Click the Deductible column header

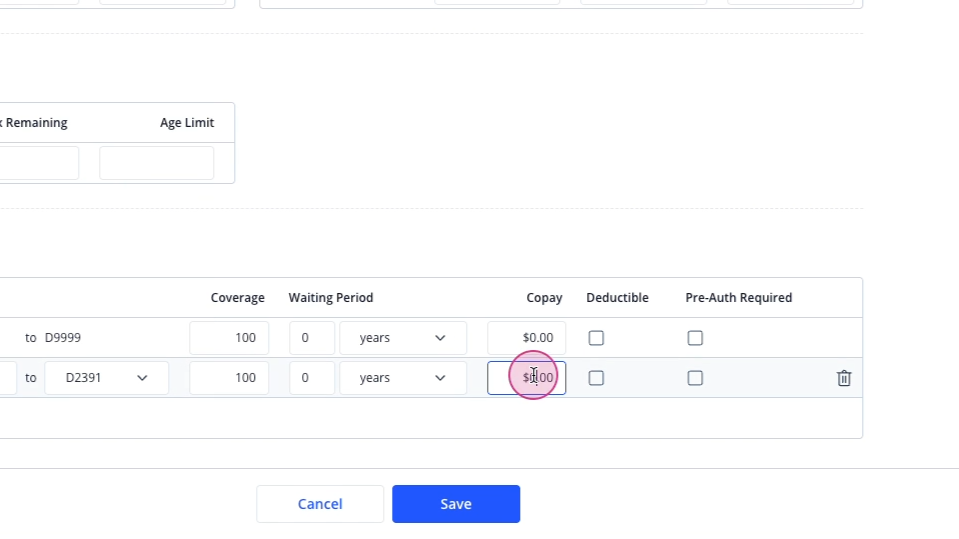point(617,298)
